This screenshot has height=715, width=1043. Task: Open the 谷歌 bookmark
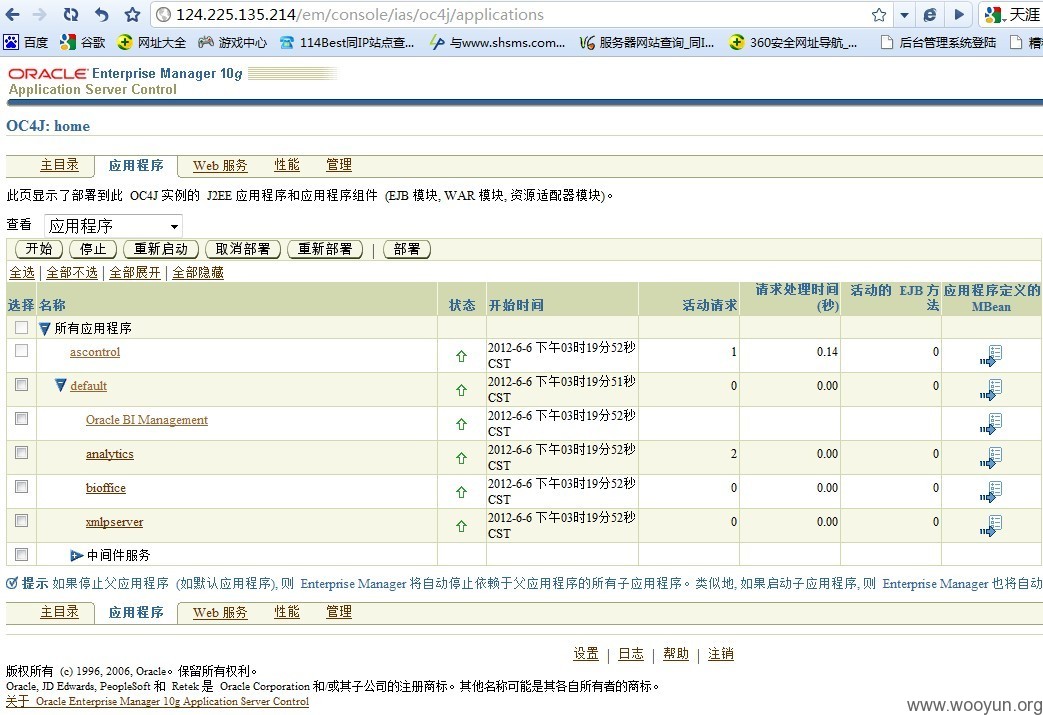click(82, 43)
